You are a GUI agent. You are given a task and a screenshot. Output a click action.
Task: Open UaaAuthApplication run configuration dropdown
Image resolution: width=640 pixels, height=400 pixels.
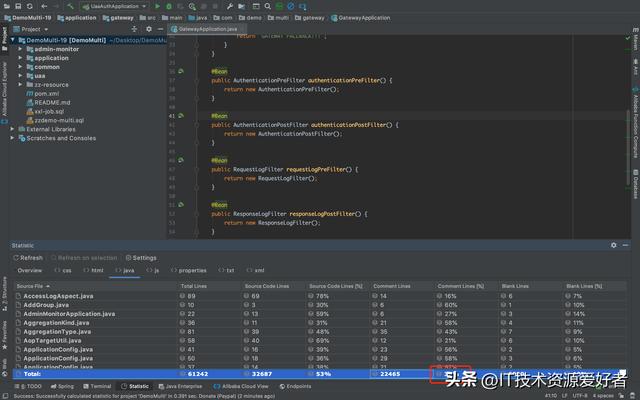tap(114, 6)
